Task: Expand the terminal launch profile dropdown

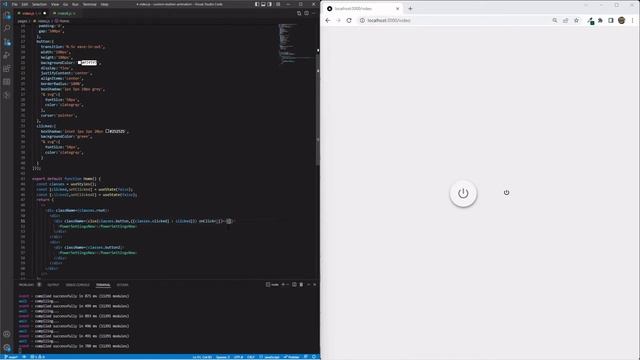Action: coord(288,284)
